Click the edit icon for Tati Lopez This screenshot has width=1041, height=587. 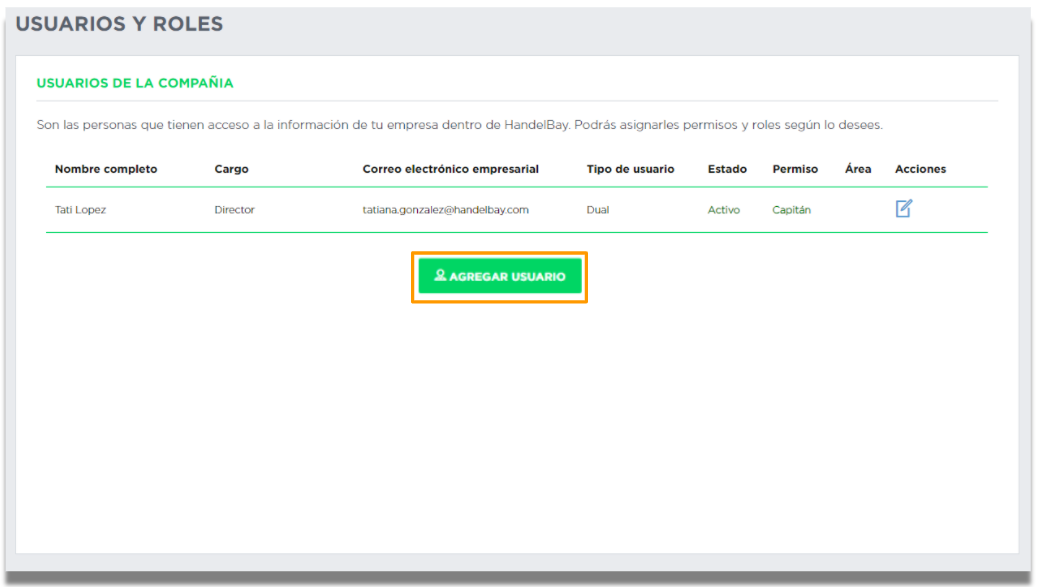[x=904, y=209]
